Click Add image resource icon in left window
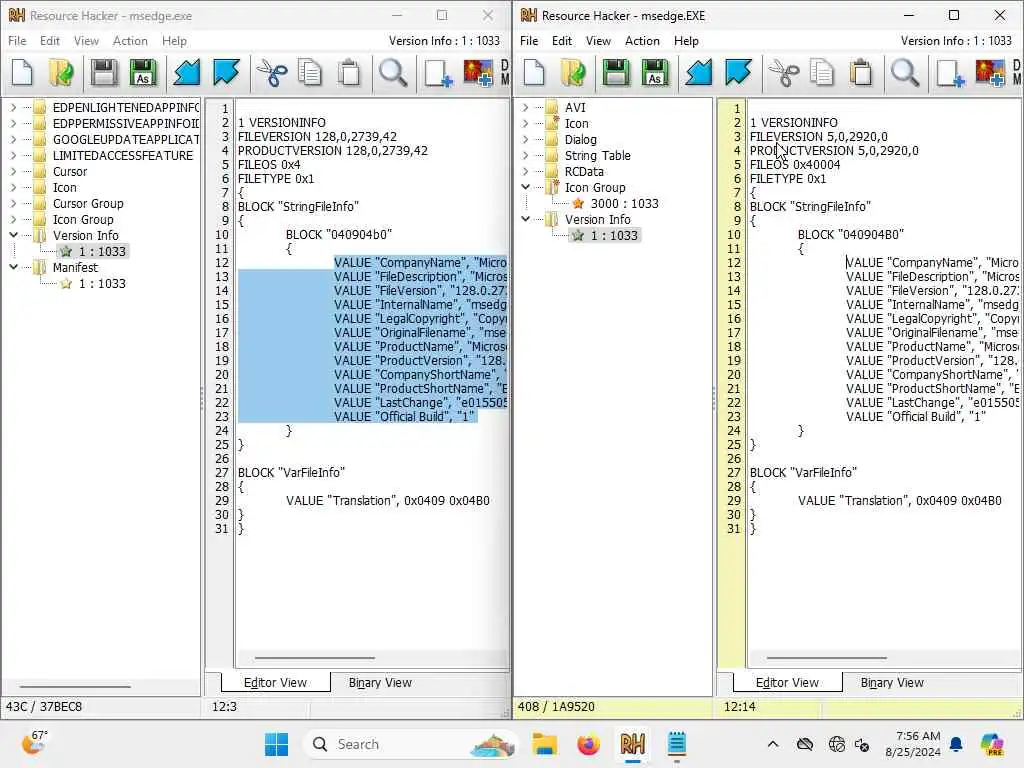1024x768 pixels. [x=478, y=72]
